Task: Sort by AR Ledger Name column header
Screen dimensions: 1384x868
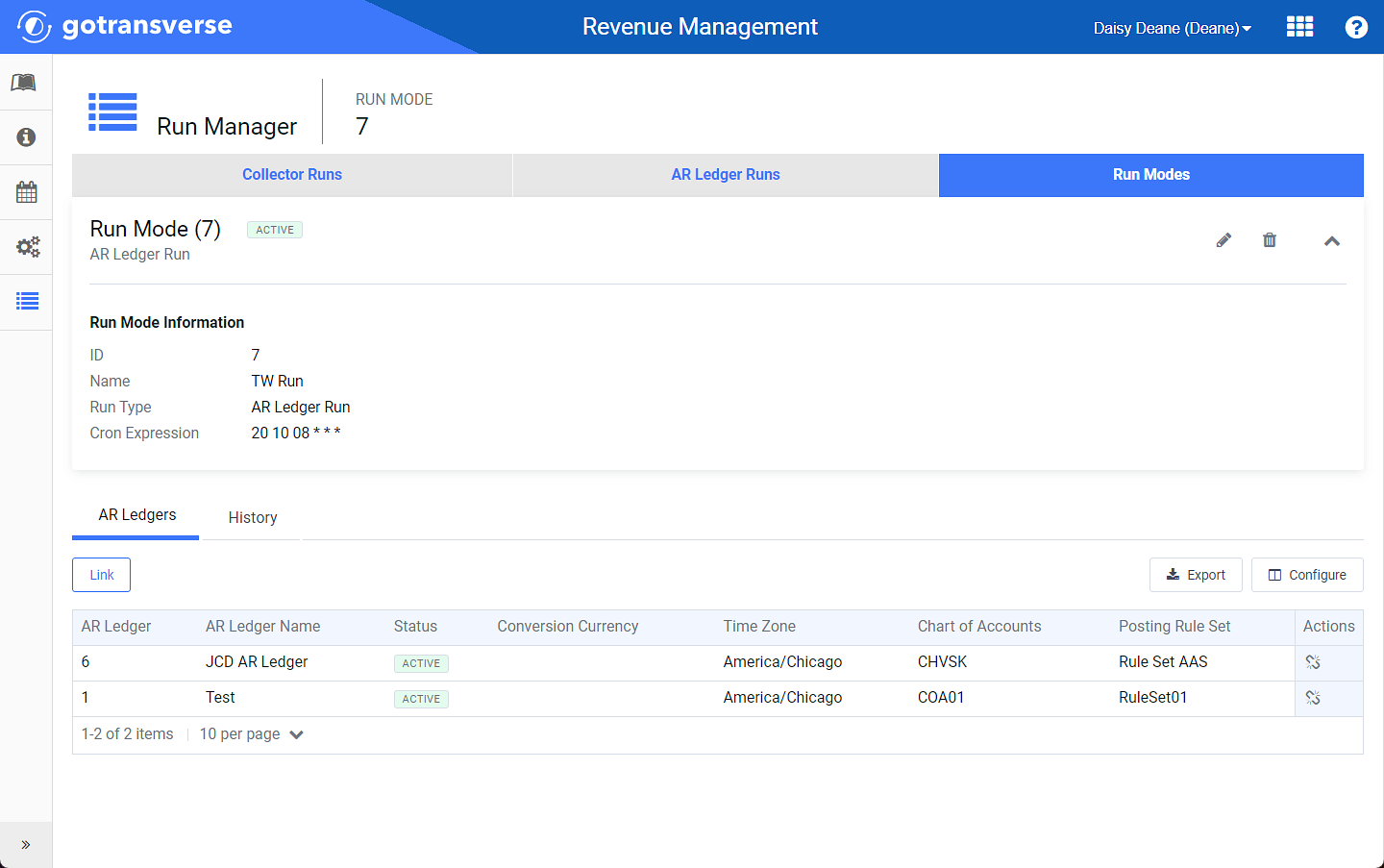Action: [x=263, y=627]
